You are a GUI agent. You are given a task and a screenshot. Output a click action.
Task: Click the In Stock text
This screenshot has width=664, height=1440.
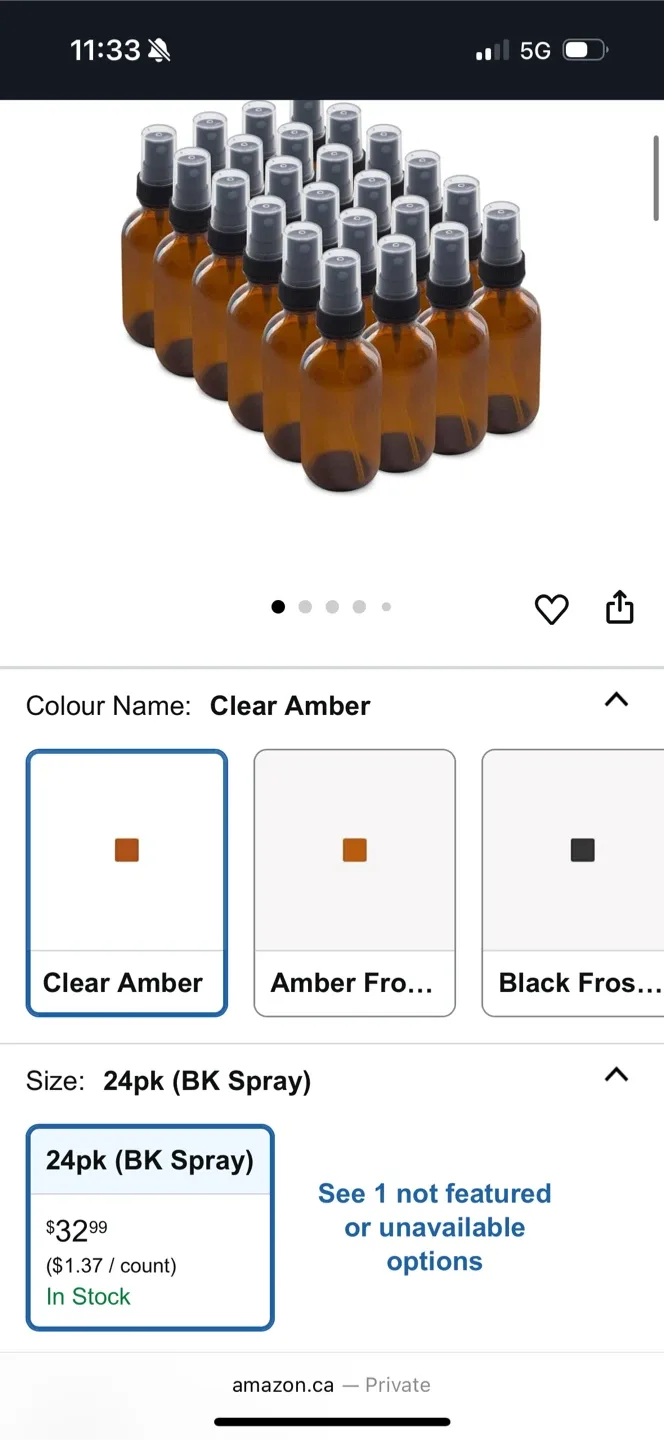pos(88,1297)
